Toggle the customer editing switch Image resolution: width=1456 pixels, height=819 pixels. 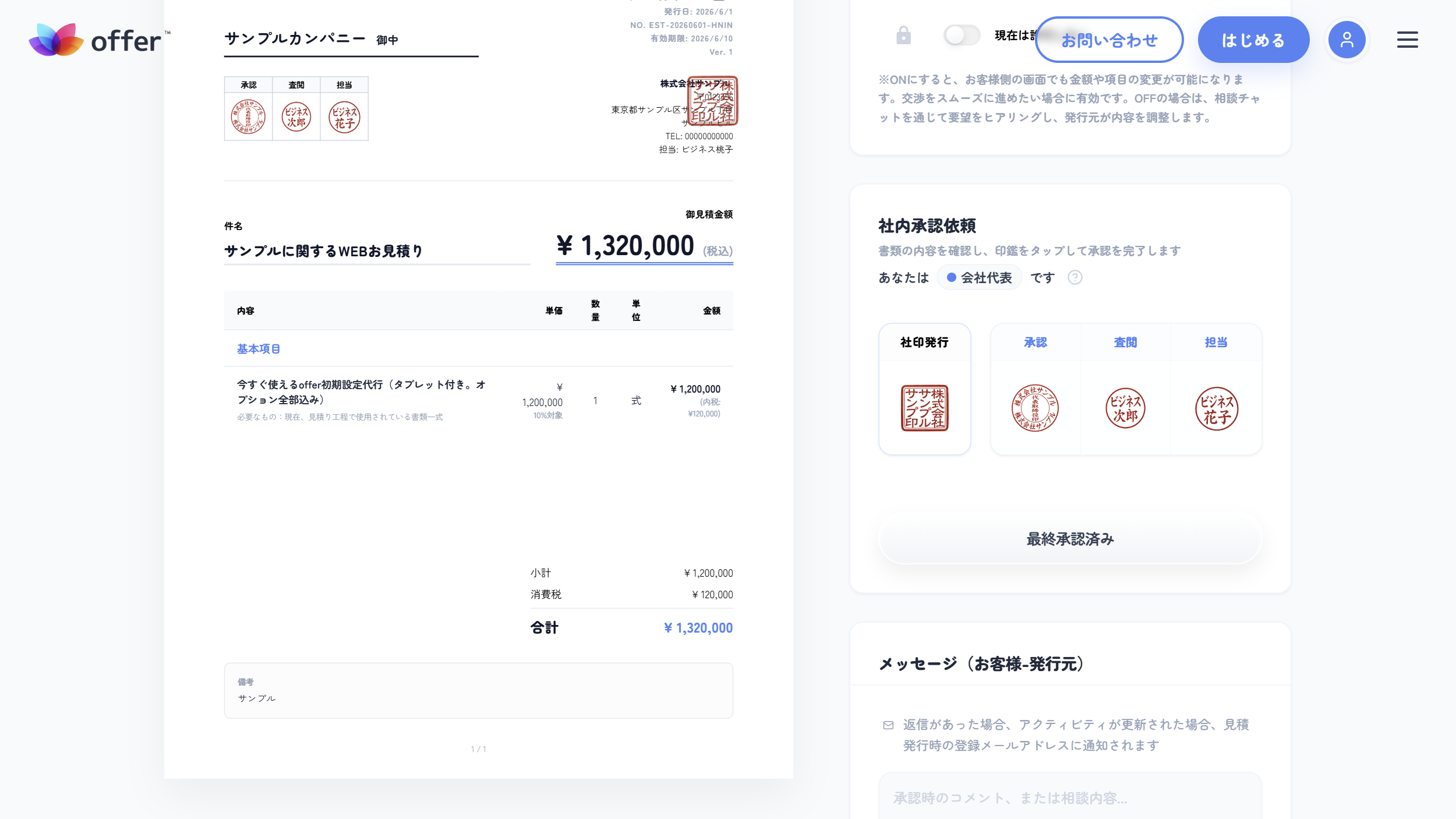[962, 35]
